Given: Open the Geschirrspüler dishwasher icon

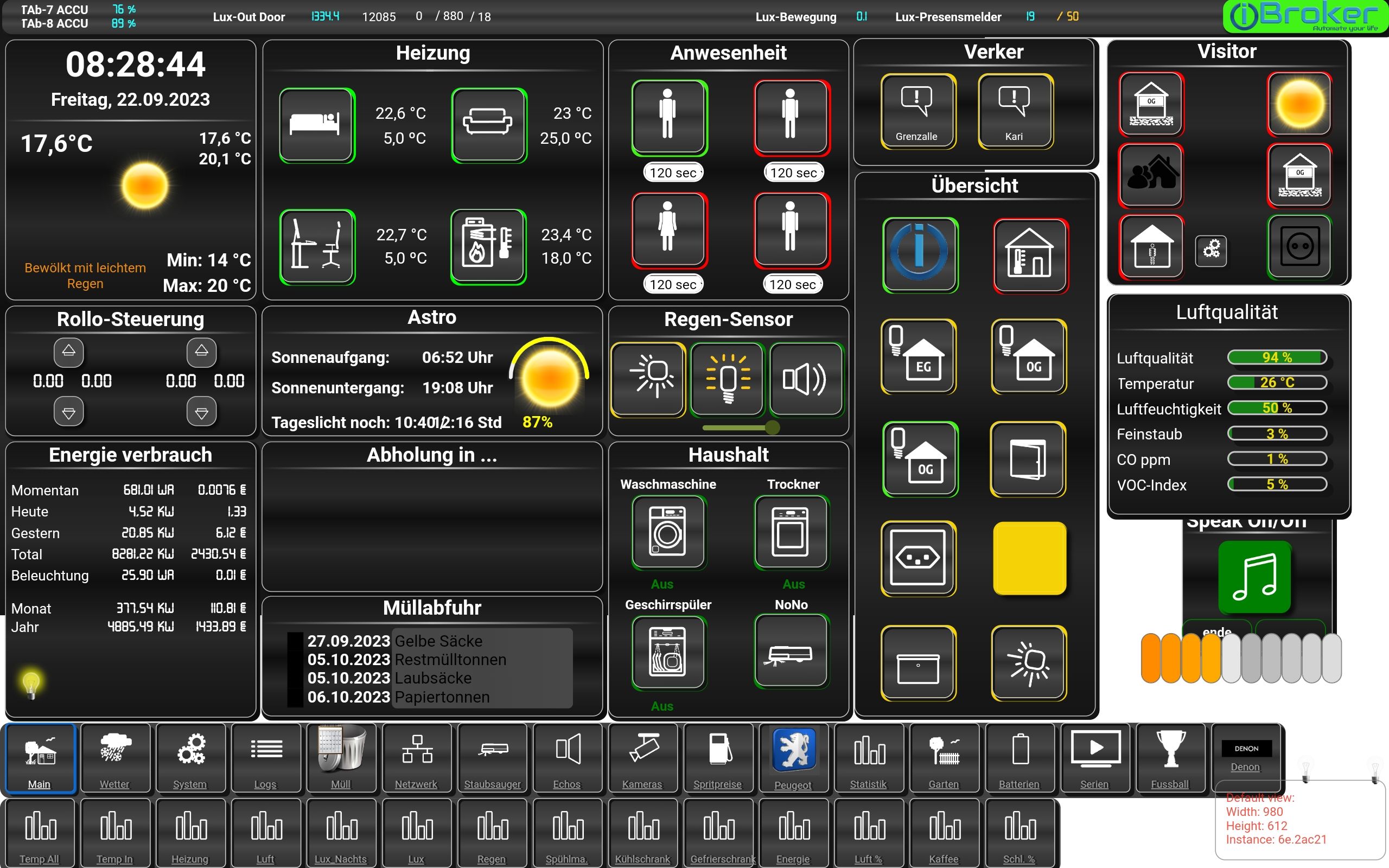Looking at the screenshot, I should coord(668,653).
